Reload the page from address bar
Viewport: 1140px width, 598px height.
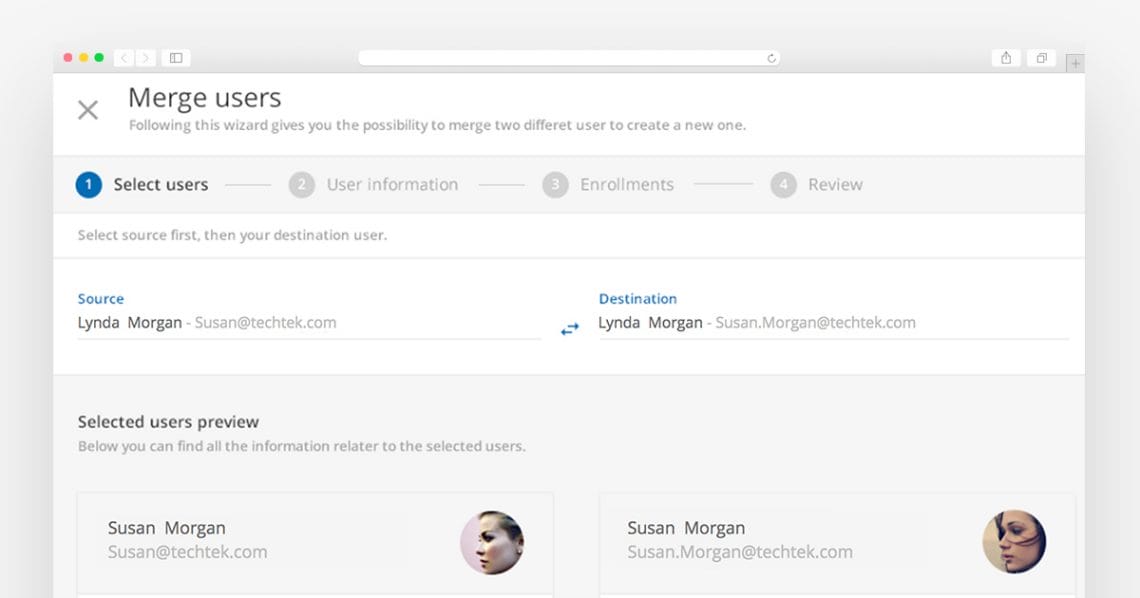(x=771, y=58)
